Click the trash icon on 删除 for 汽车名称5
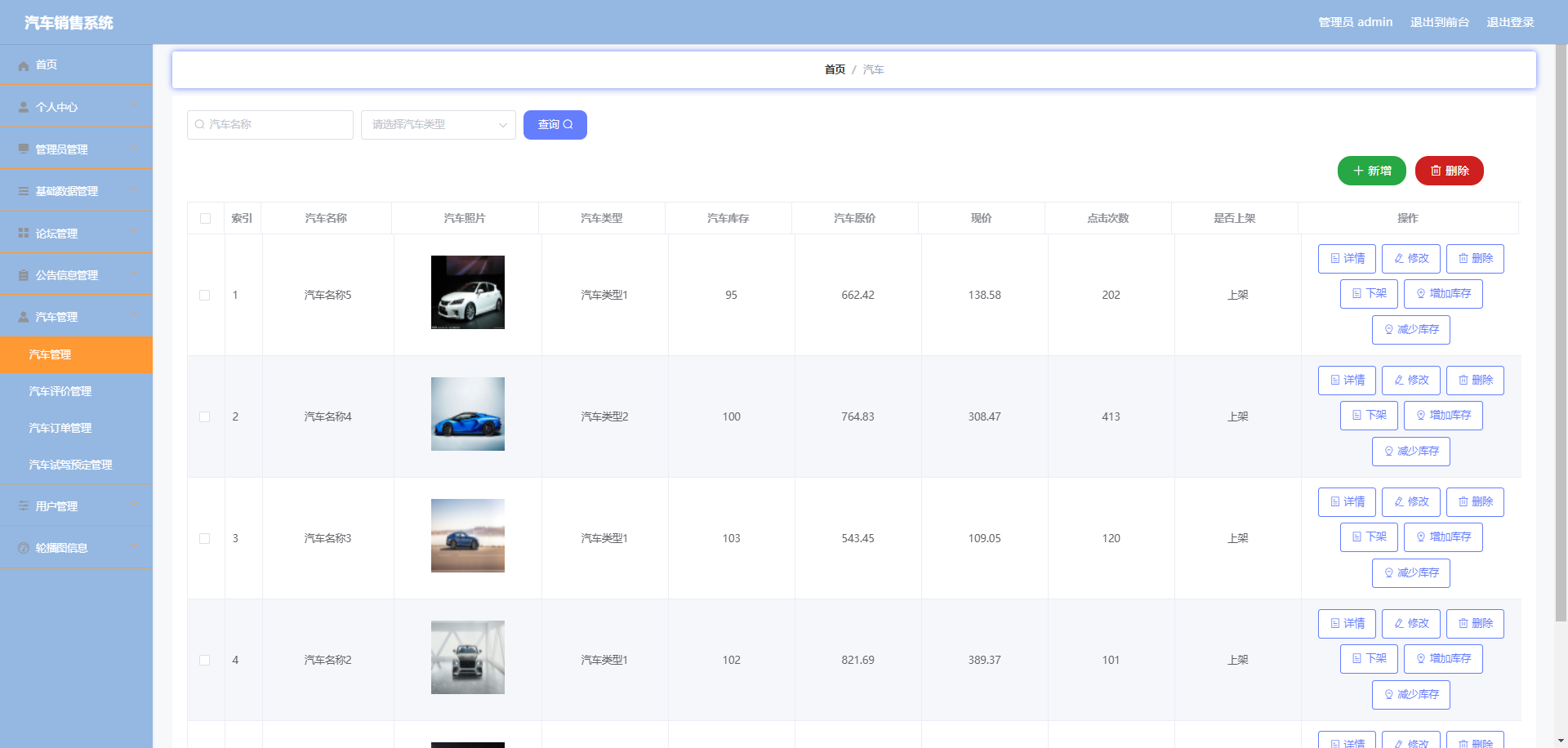 tap(1463, 258)
